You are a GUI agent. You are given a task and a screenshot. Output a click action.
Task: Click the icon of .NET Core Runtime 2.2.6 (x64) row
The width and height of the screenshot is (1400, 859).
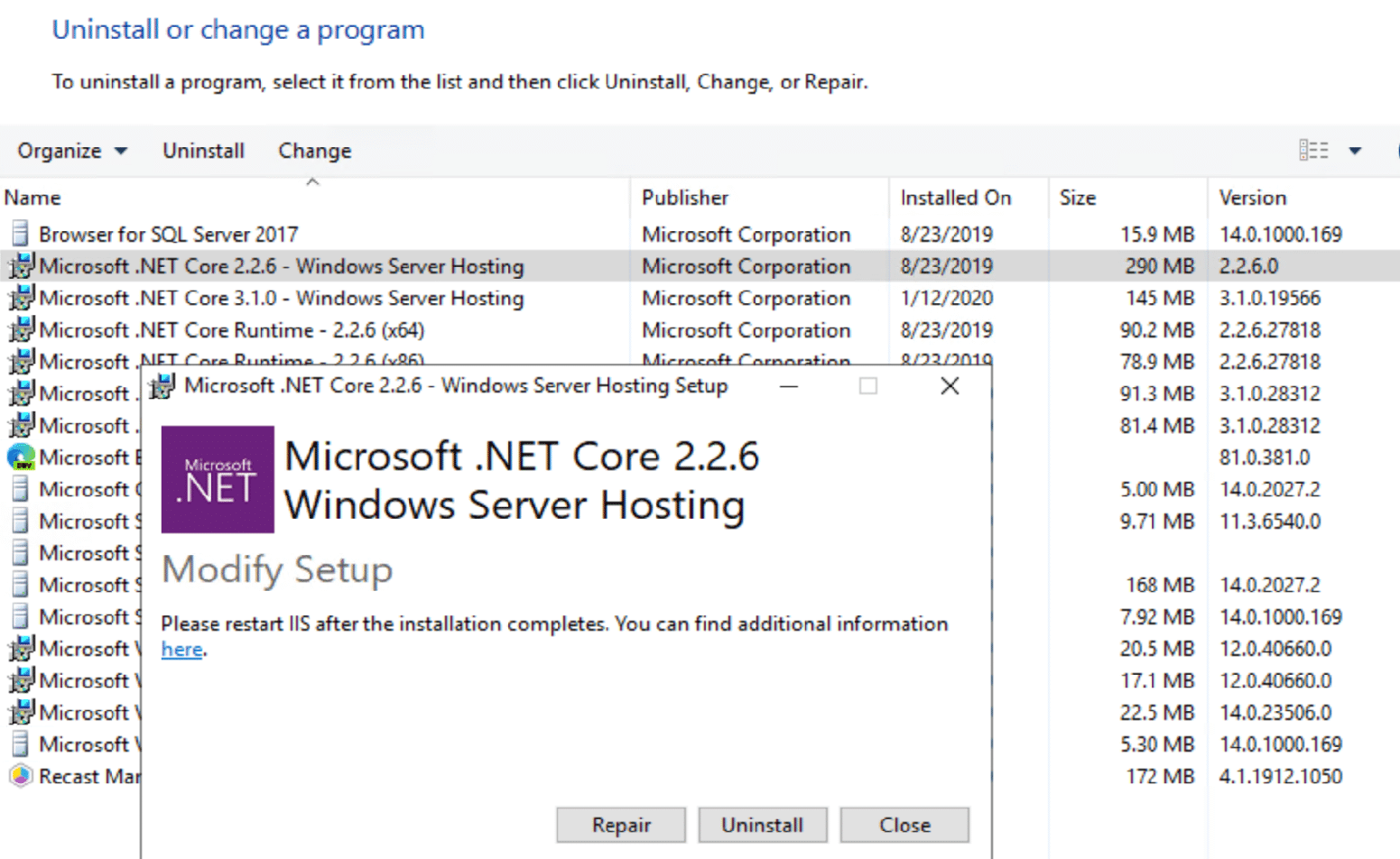pos(21,329)
